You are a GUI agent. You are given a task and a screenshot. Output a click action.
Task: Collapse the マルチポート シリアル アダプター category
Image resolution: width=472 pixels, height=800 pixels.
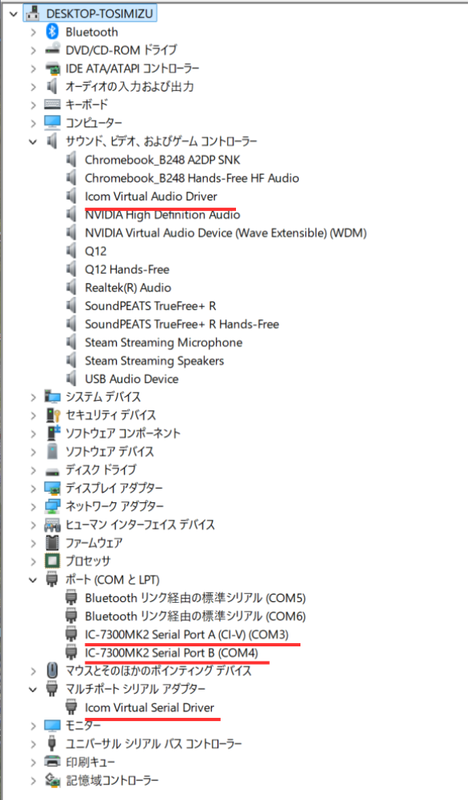[33, 690]
